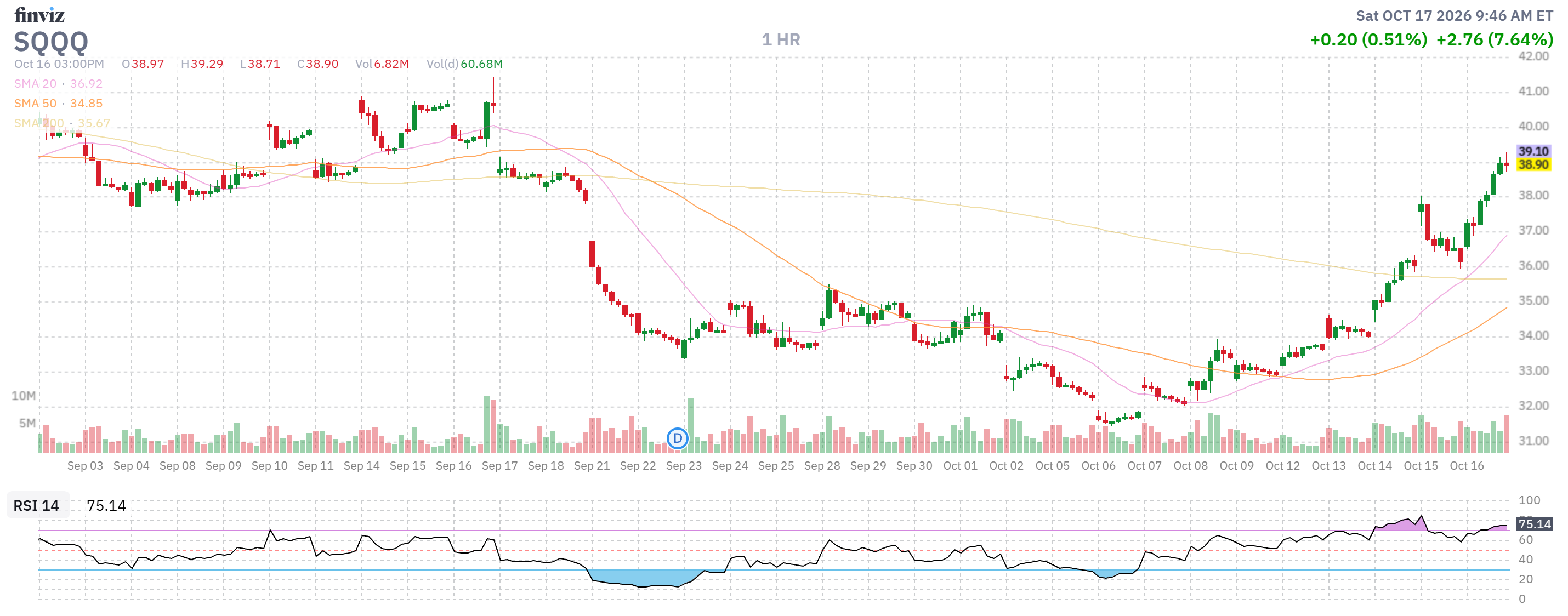Click the Vol(d) 60.68M value
Screen dimensions: 1568x616
(x=464, y=64)
